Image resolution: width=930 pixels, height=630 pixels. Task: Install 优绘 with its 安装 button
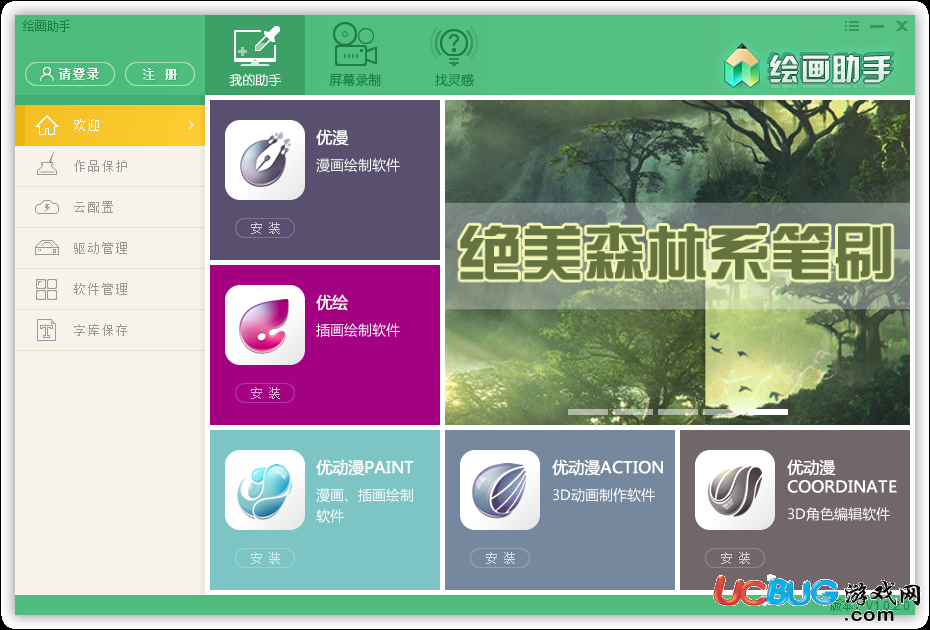[265, 393]
